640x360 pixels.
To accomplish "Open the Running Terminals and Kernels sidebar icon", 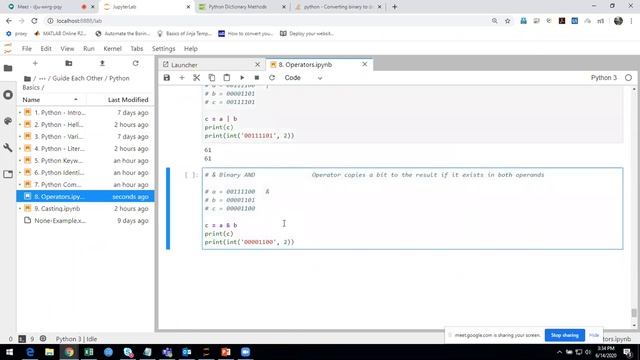I will tap(8, 95).
